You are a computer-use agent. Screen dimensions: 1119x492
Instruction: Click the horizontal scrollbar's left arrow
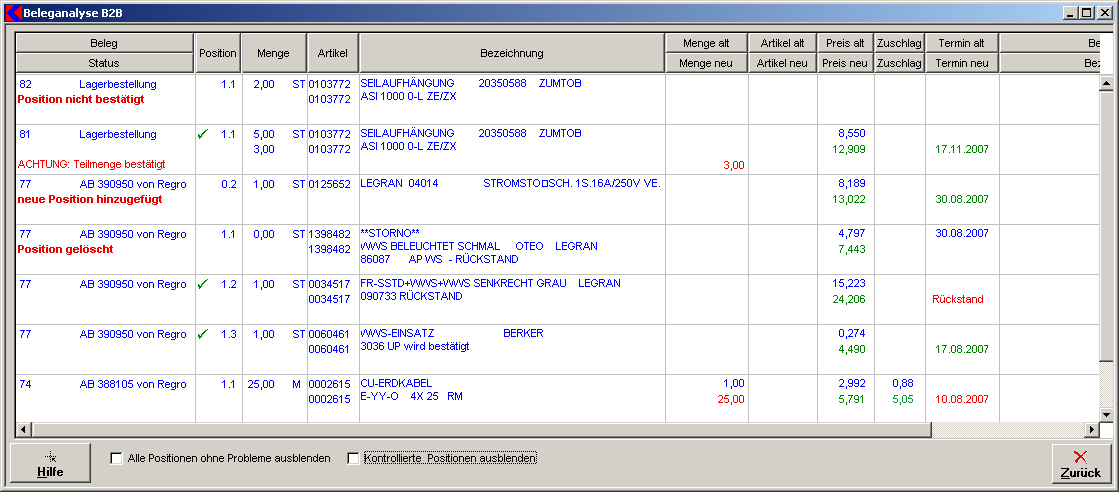click(23, 430)
